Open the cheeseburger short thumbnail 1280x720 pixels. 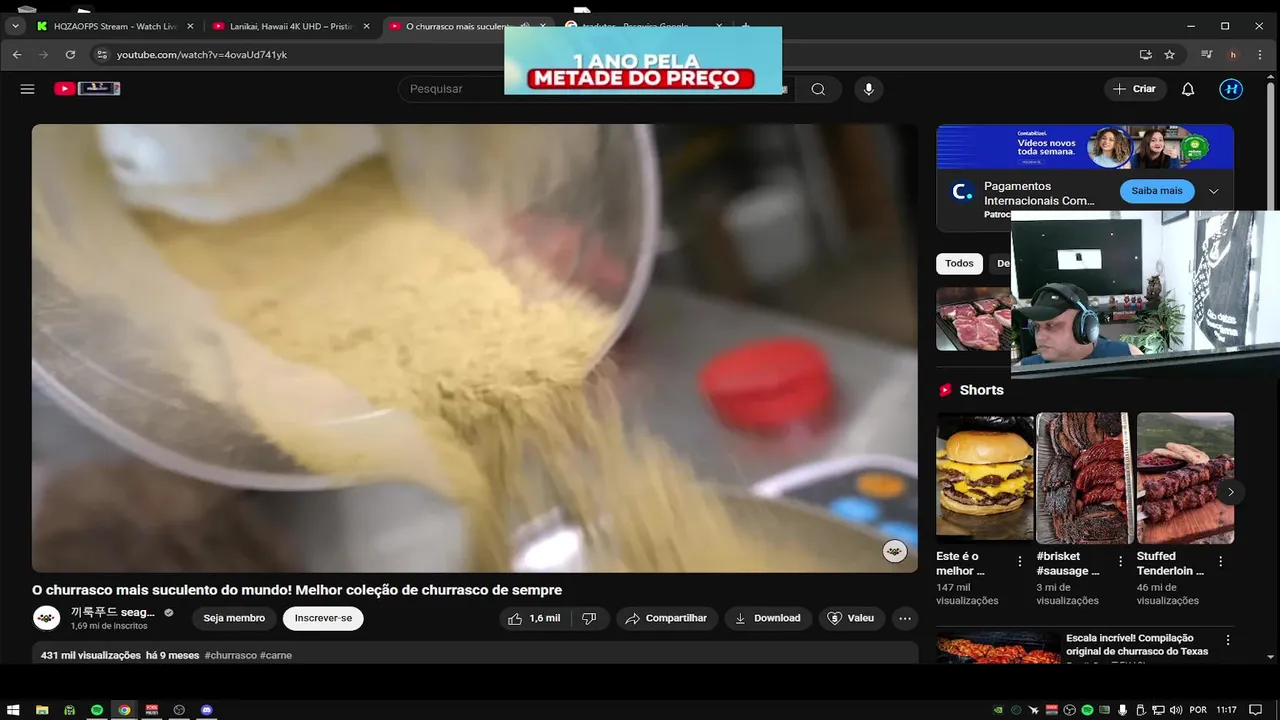984,478
